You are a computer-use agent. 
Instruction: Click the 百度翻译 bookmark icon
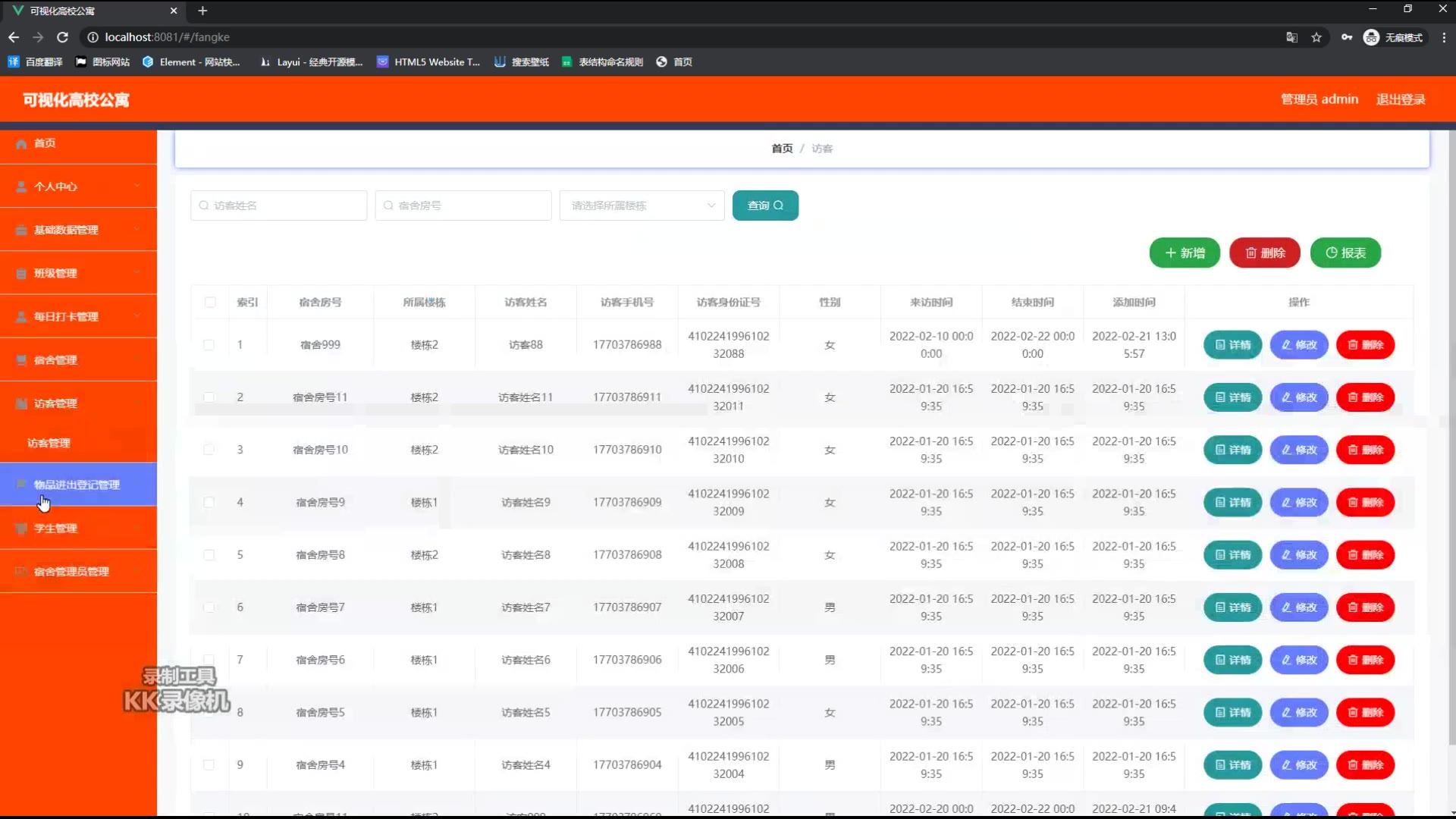(13, 62)
